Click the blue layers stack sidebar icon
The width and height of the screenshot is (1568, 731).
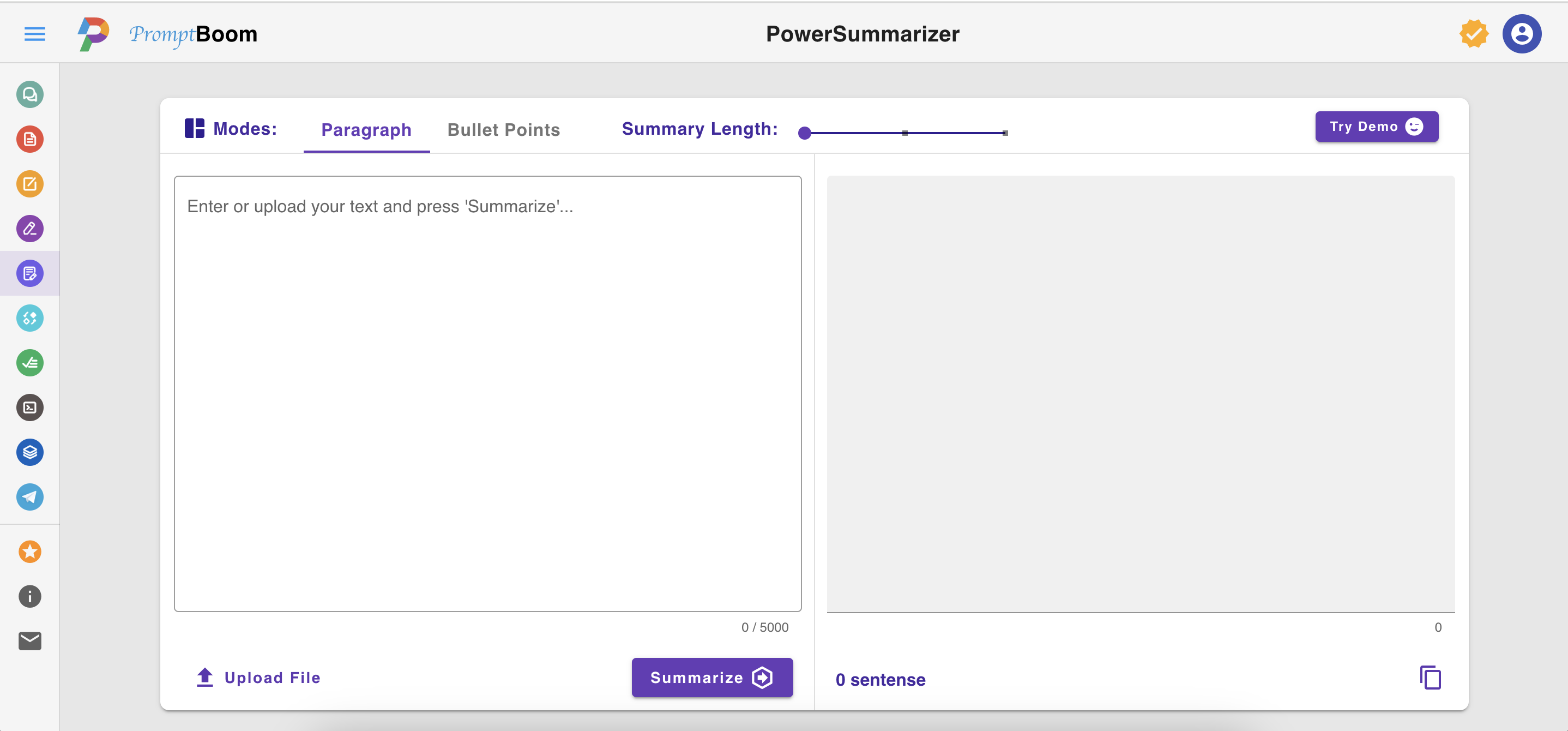(x=30, y=453)
